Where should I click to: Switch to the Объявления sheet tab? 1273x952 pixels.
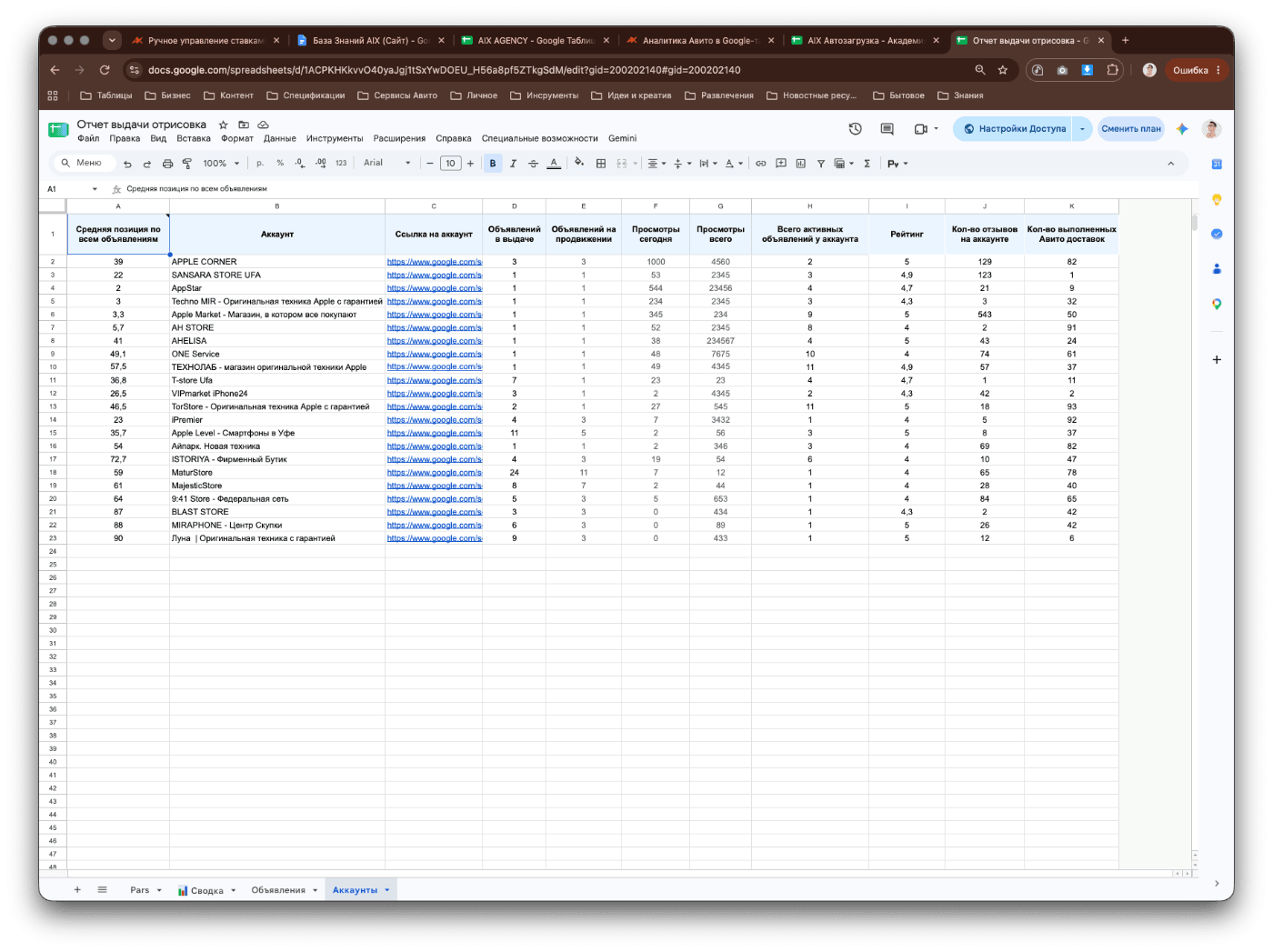[278, 890]
